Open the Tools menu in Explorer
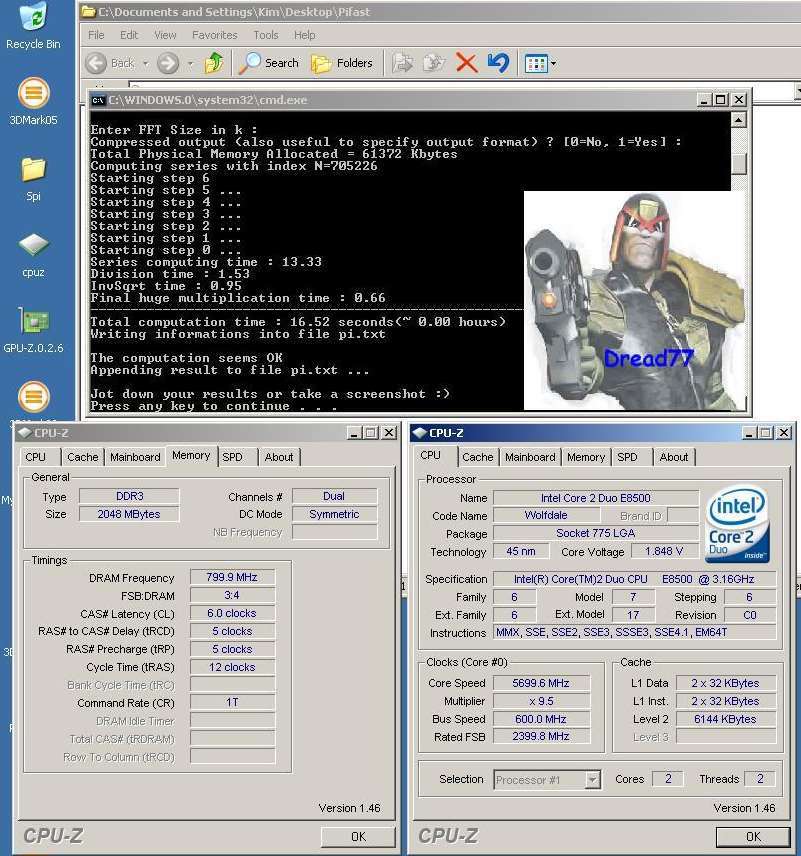 coord(266,35)
